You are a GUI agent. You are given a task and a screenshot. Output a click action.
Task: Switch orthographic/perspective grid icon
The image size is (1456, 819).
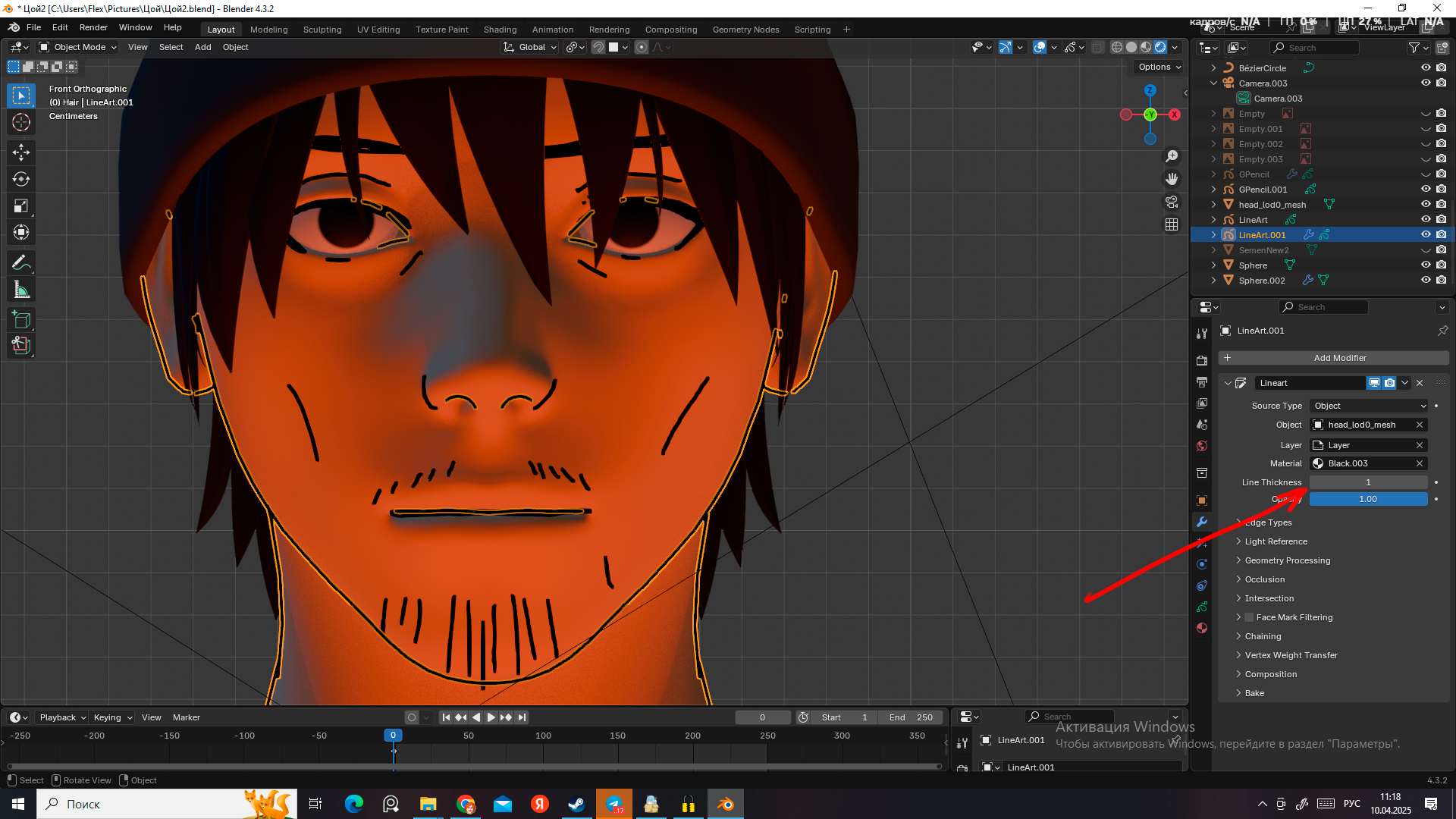click(x=1172, y=224)
